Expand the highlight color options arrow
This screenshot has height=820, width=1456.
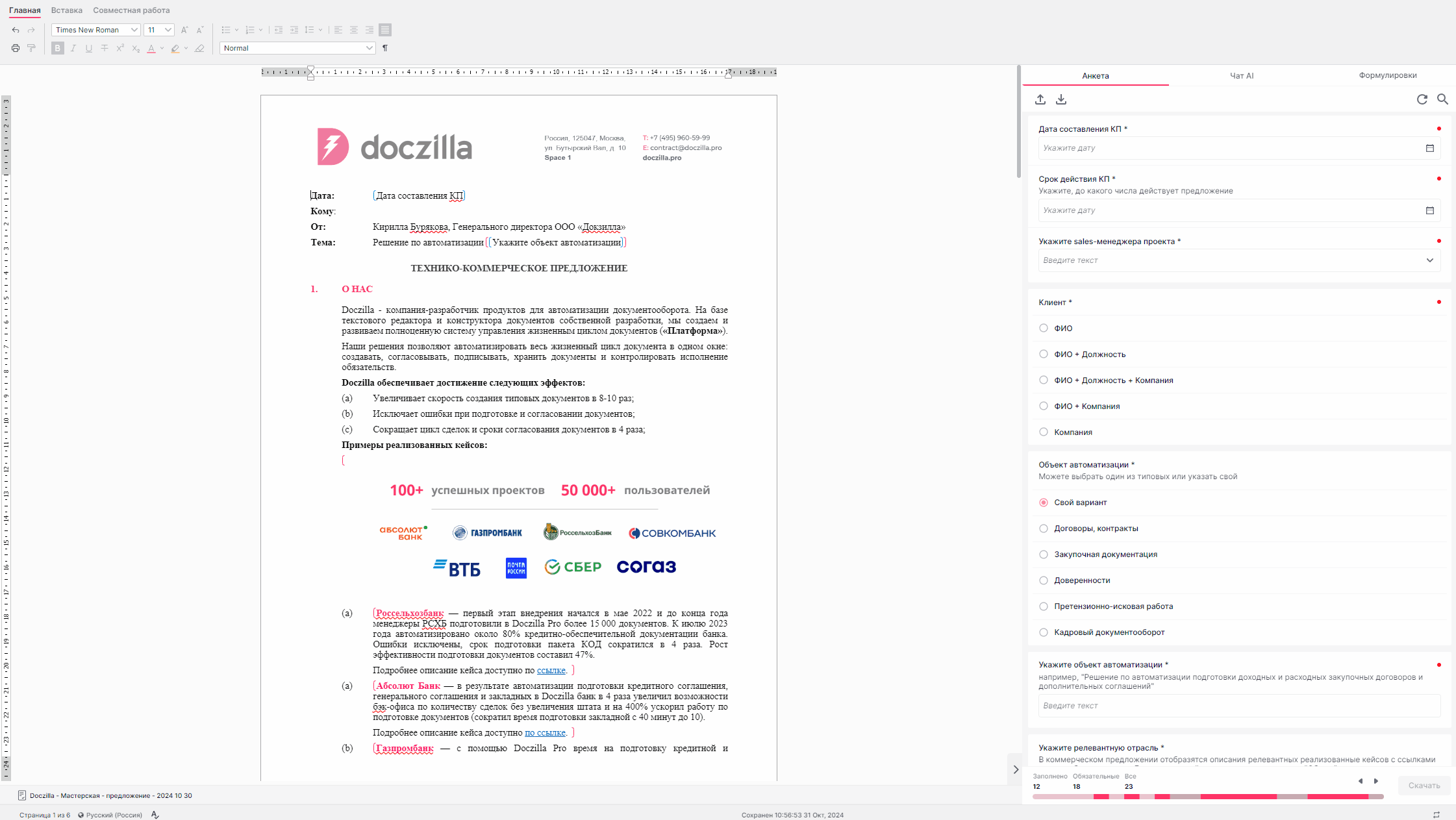coord(186,48)
